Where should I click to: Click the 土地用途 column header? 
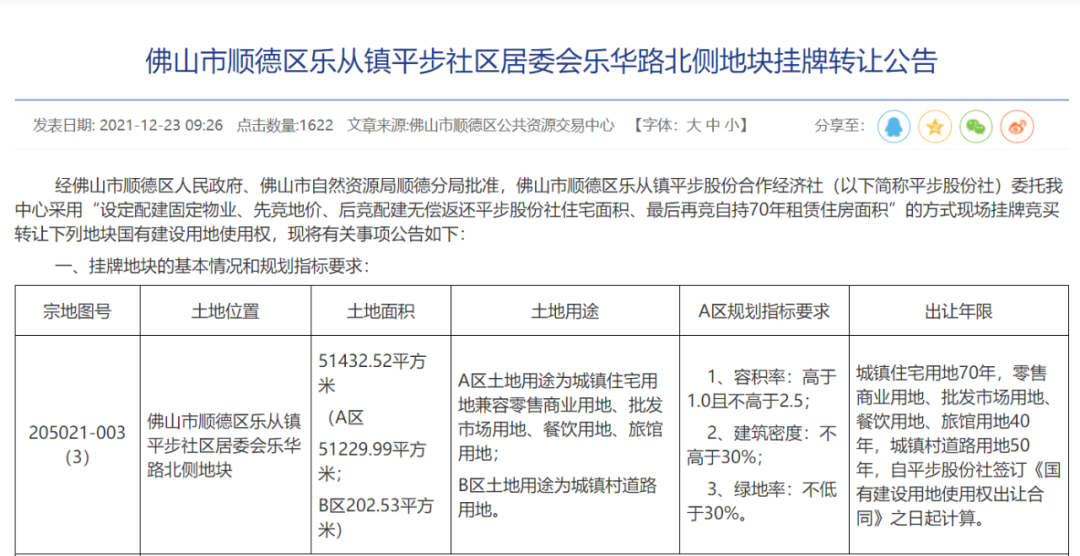click(x=564, y=311)
